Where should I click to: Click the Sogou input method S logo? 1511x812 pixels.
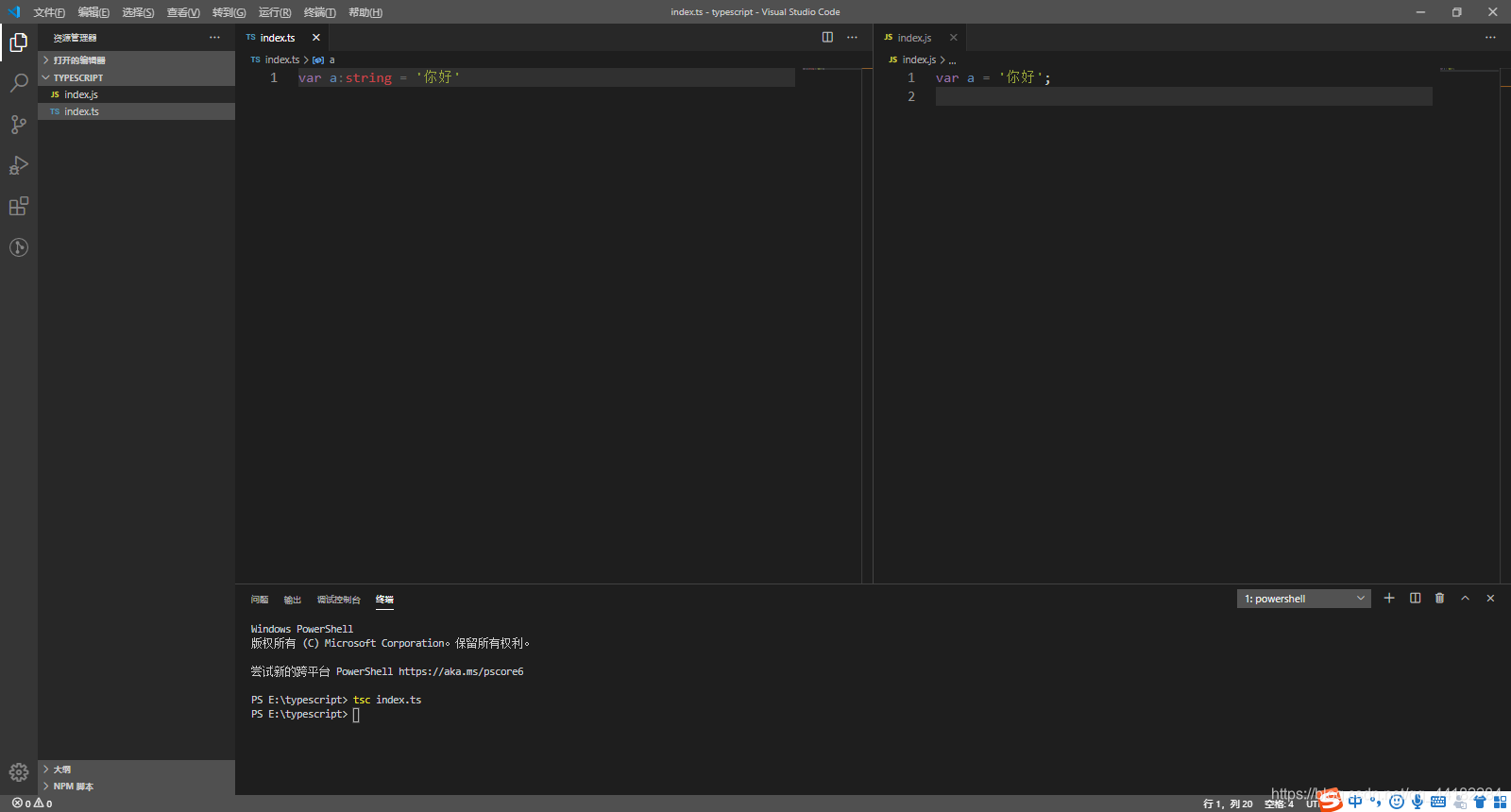pyautogui.click(x=1331, y=801)
